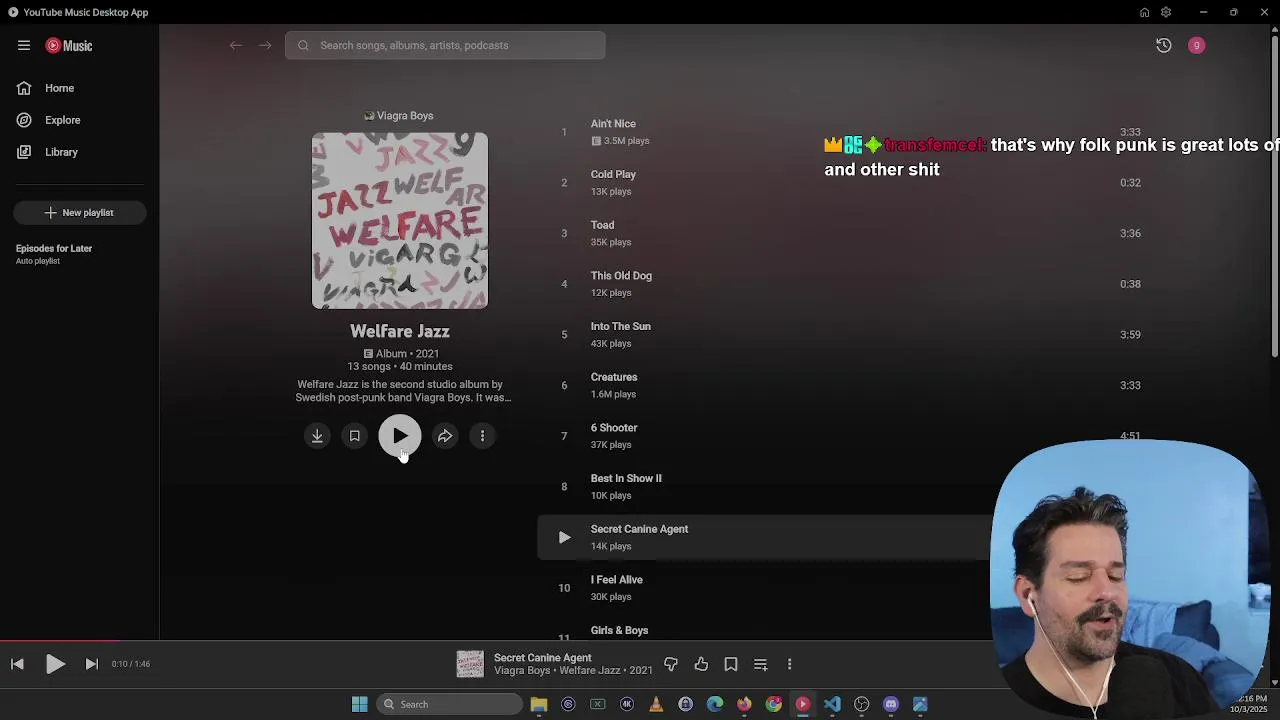Like the current song with thumbs up

pyautogui.click(x=701, y=664)
